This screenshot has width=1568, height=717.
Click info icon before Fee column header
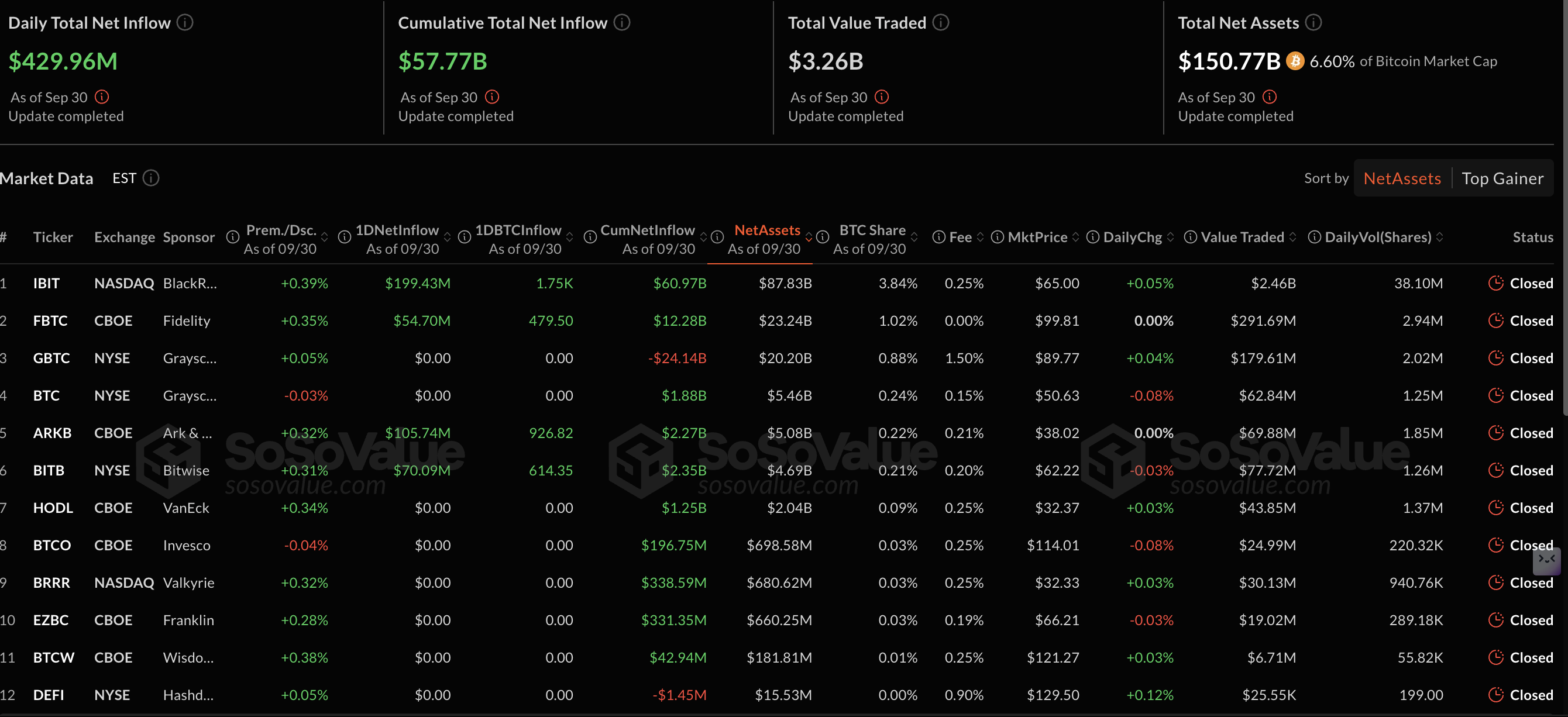[938, 237]
